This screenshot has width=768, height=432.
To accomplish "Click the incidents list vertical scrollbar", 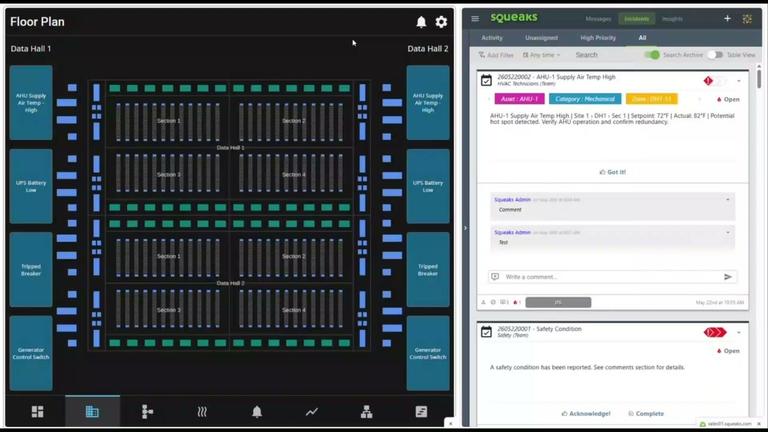I will coord(759,79).
